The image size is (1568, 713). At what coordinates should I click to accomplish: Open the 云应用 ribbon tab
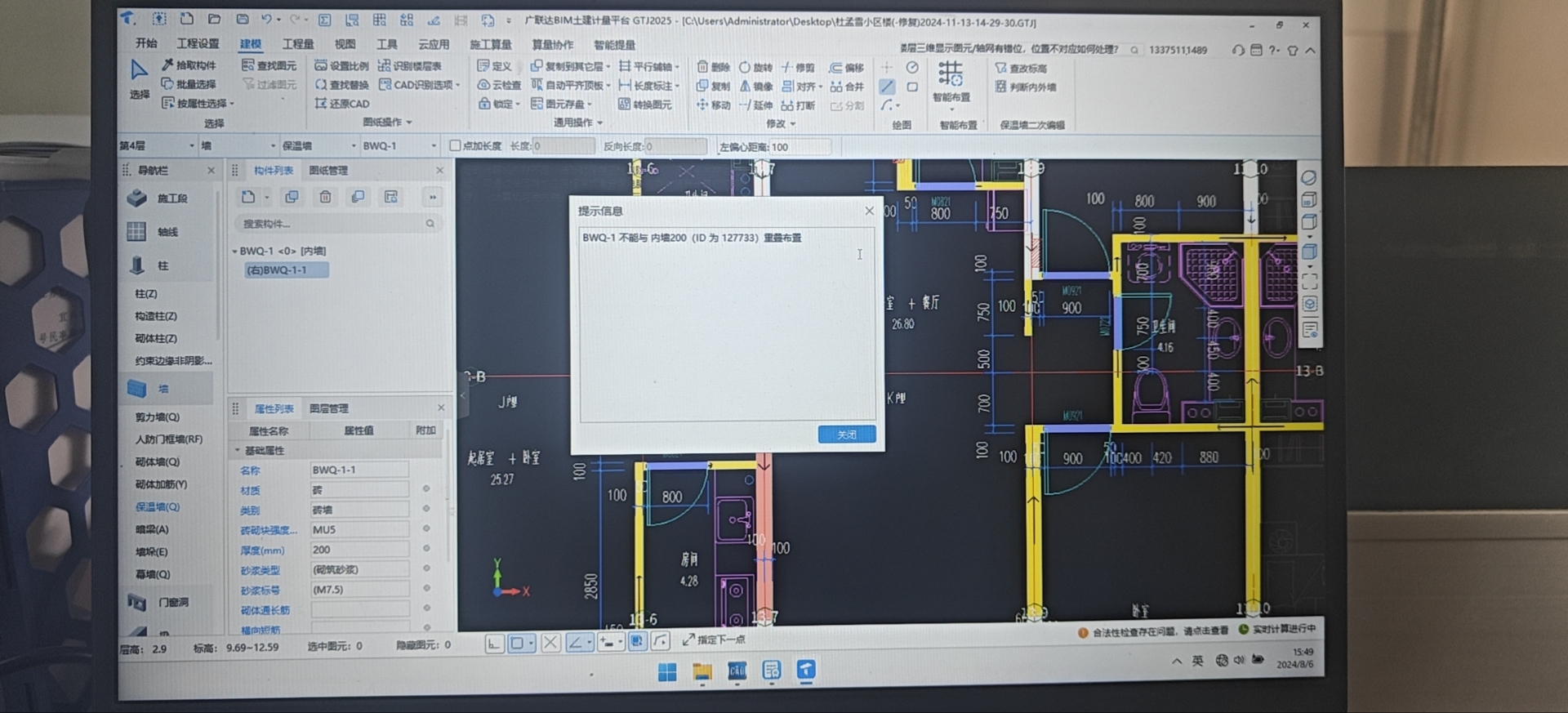pyautogui.click(x=434, y=44)
